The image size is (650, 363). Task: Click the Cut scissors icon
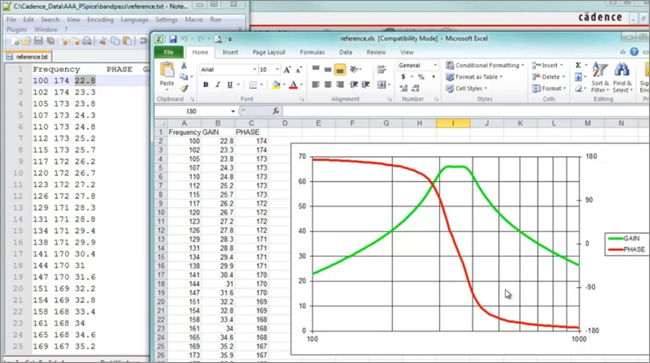(184, 66)
